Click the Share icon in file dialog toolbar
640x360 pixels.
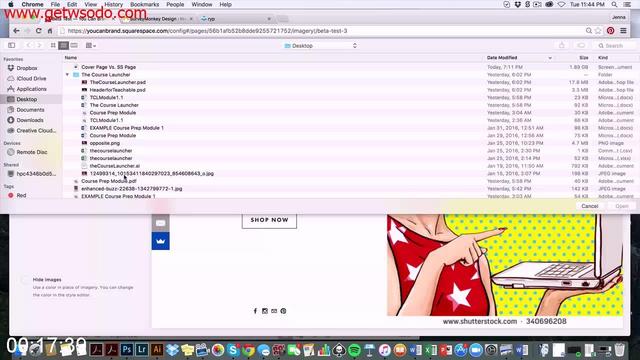coord(562,45)
